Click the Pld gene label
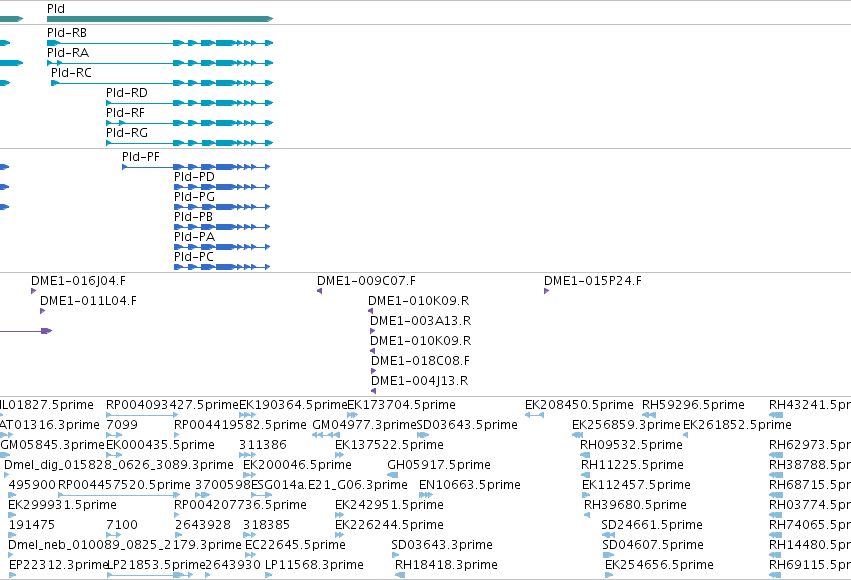Screen dimensions: 851x580 click(56, 9)
